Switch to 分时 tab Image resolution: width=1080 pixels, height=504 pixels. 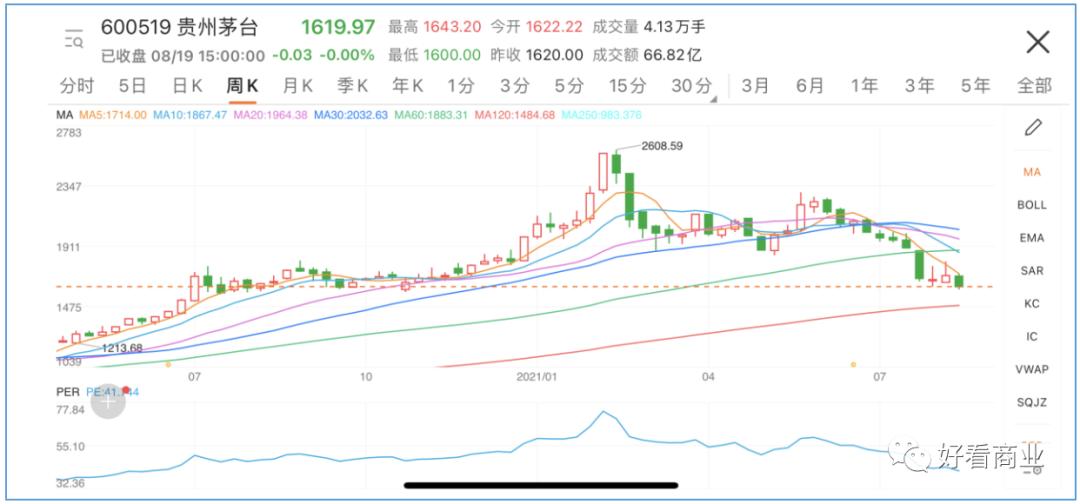pyautogui.click(x=76, y=85)
